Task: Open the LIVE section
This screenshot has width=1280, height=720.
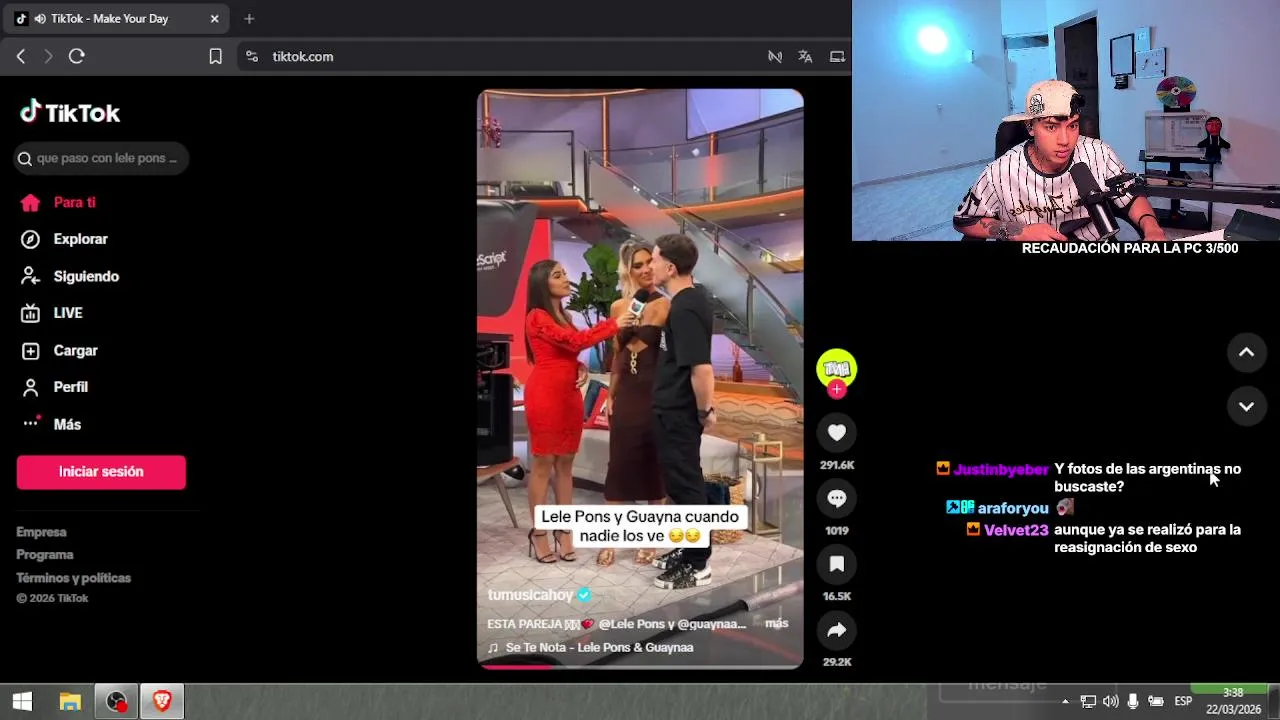Action: click(52, 313)
